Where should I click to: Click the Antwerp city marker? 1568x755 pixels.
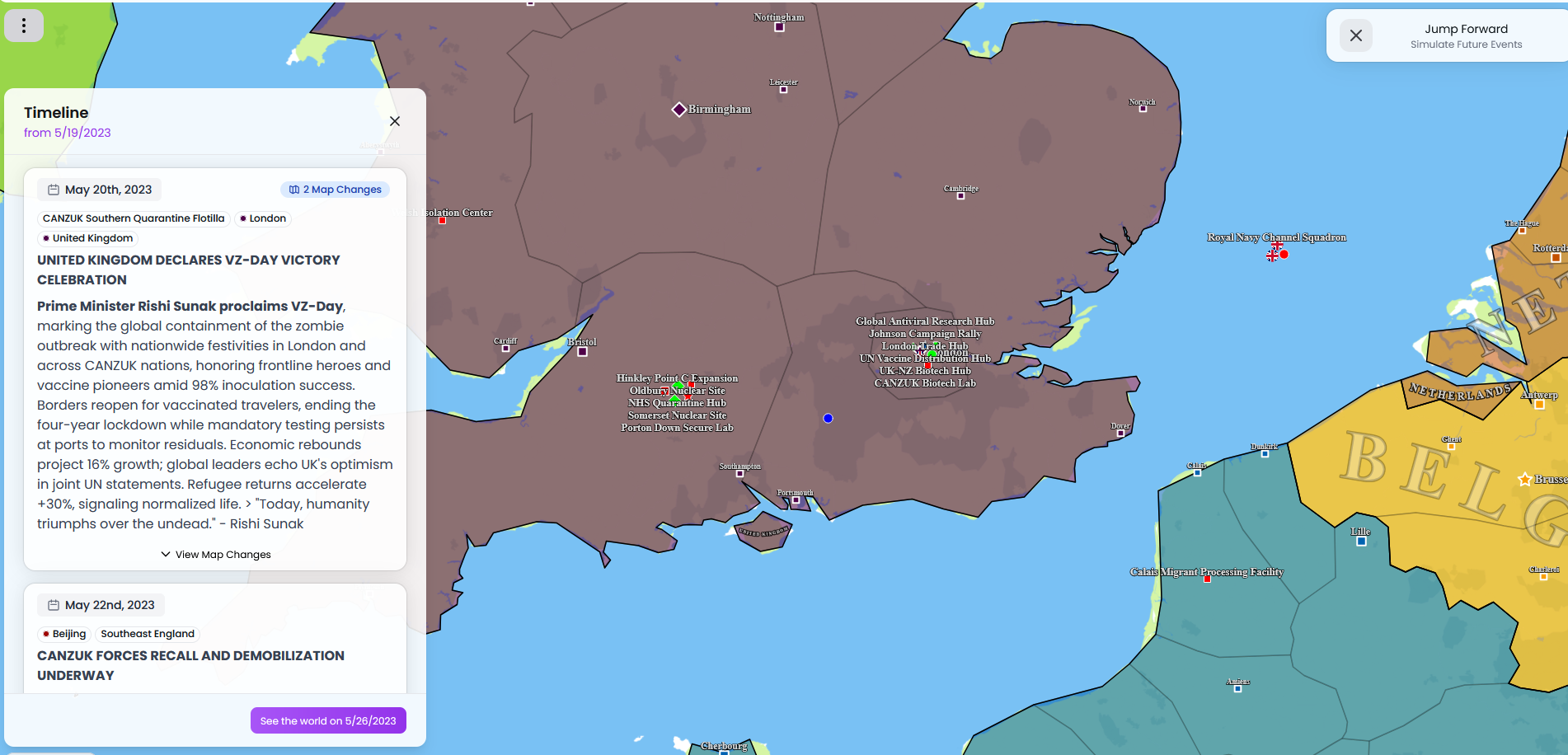click(1539, 405)
